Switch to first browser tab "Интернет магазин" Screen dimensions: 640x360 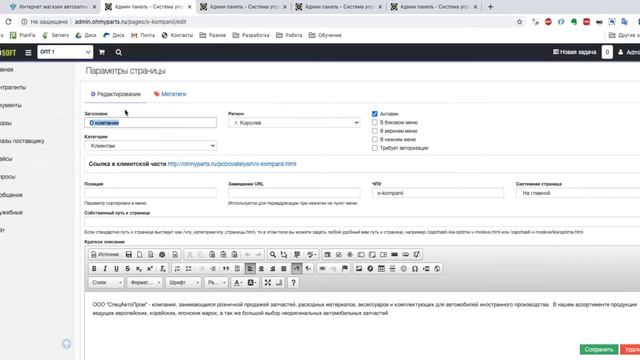53,7
